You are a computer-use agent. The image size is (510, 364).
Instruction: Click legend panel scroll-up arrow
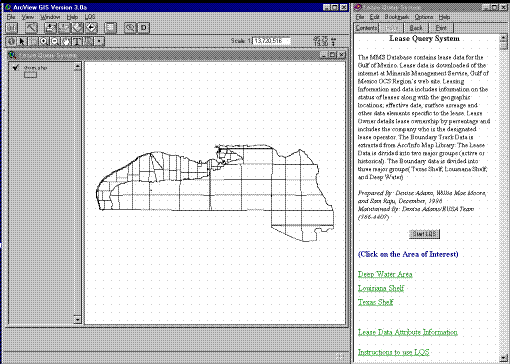coord(77,67)
